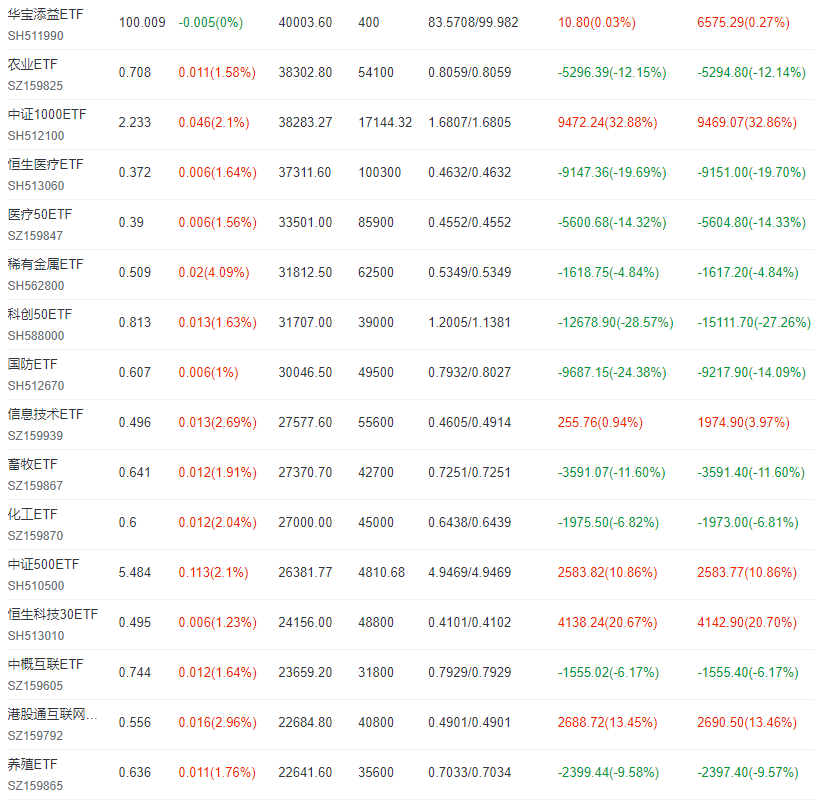814x800 pixels.
Task: Click profit 6575.29(0.27%)
Action: point(743,22)
